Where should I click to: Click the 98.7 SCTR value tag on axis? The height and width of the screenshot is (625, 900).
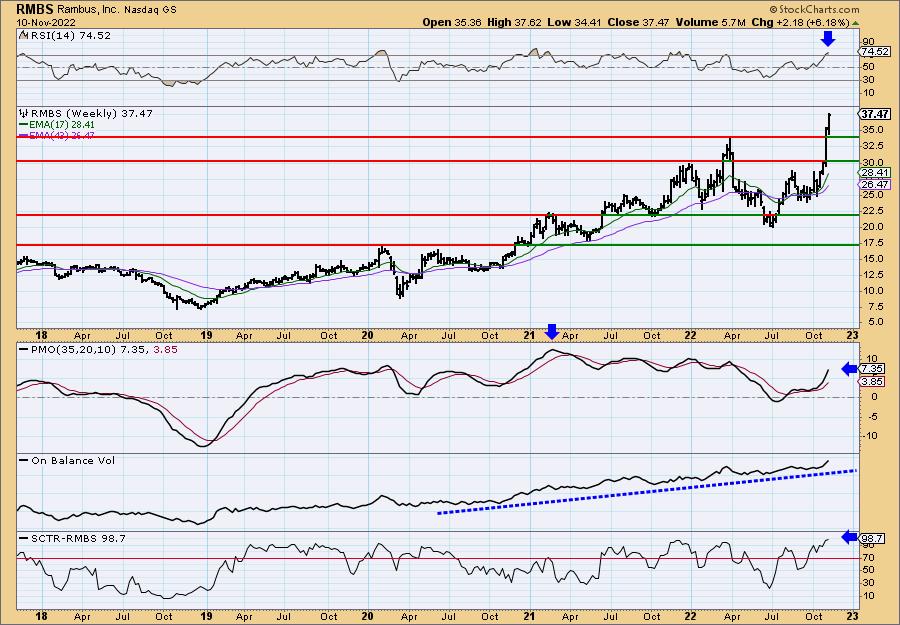(872, 538)
